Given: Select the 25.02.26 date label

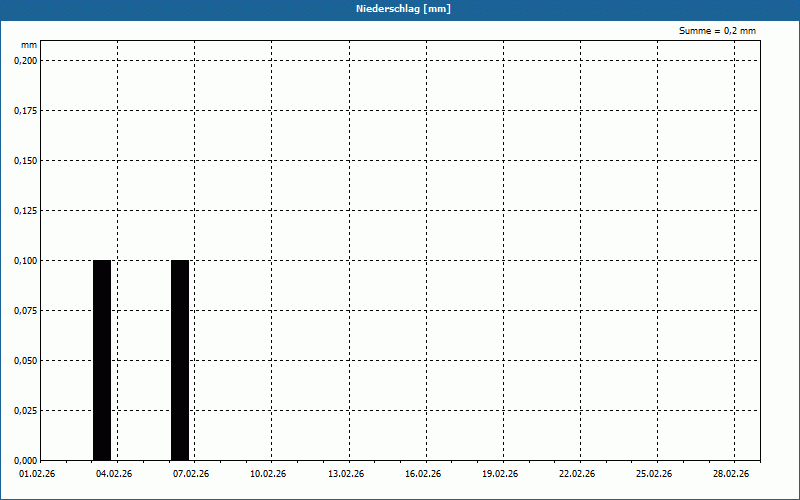Looking at the screenshot, I should (654, 474).
